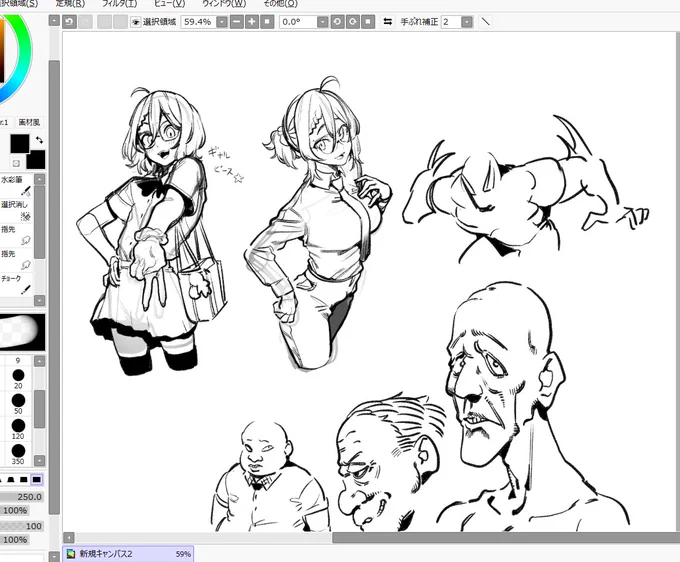Viewport: 680px width, 562px height.
Task: Switch to 新規キャンバス2 canvas tab
Action: pos(128,554)
